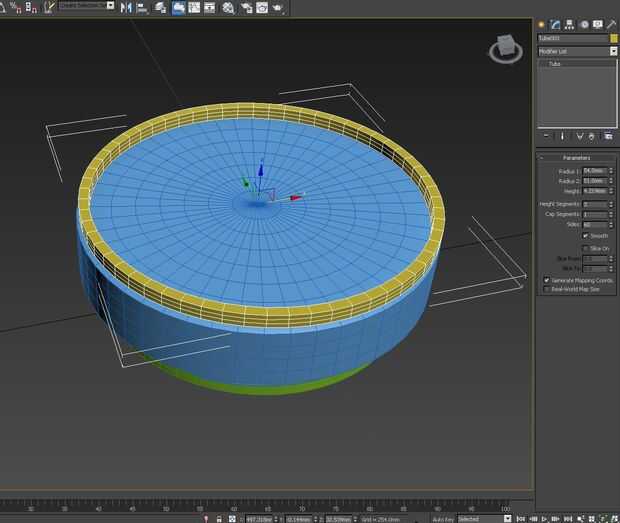Open the Create panel tab
Image resolution: width=620 pixels, height=523 pixels.
(x=541, y=23)
